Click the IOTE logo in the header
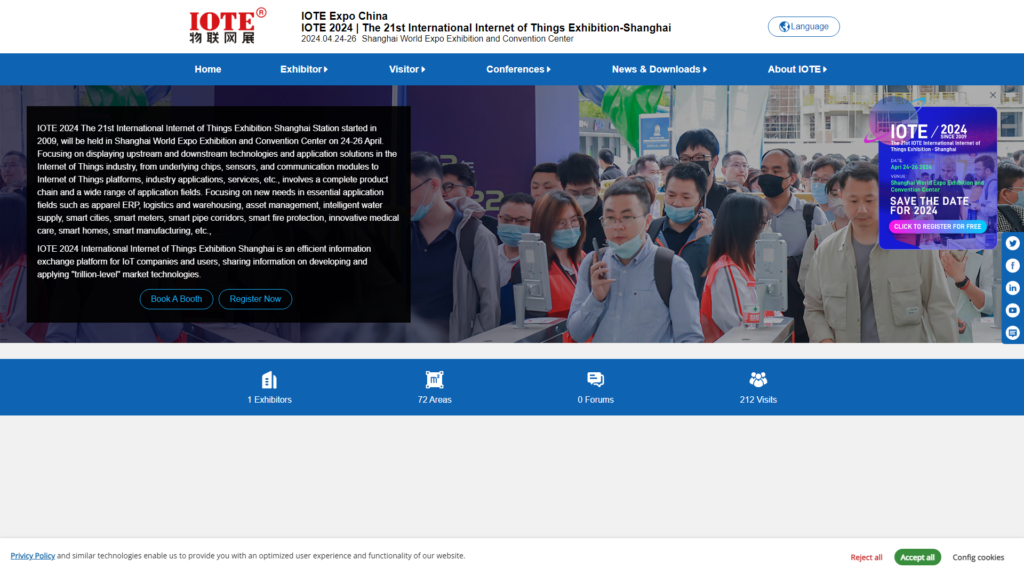 point(227,26)
